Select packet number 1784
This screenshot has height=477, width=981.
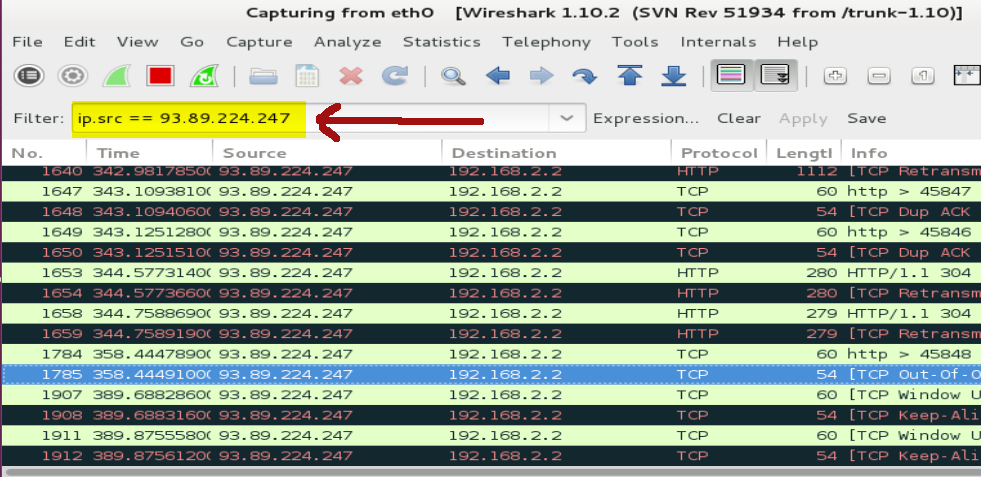point(491,354)
